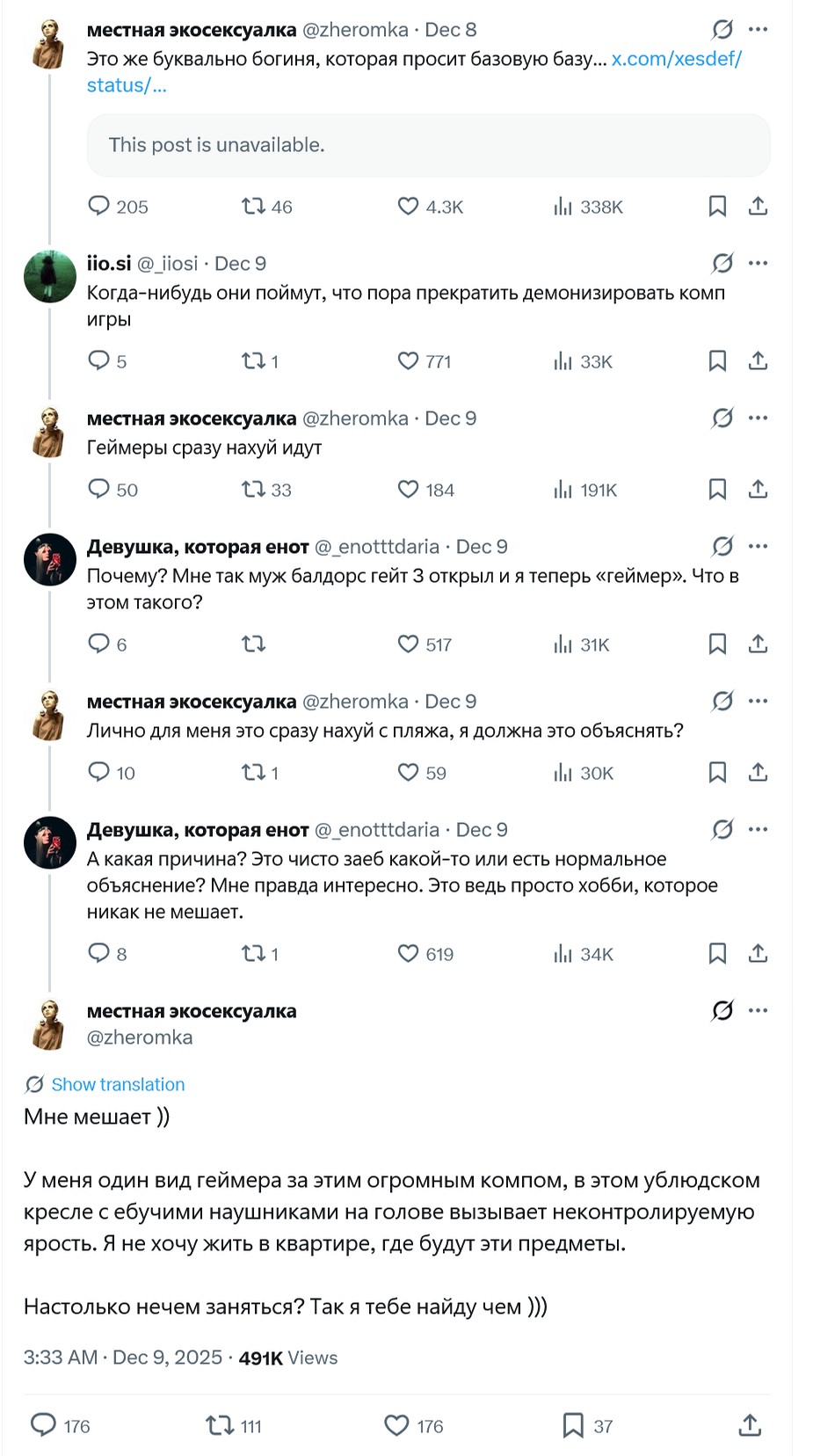Open the iio.si profile avatar

(x=50, y=277)
